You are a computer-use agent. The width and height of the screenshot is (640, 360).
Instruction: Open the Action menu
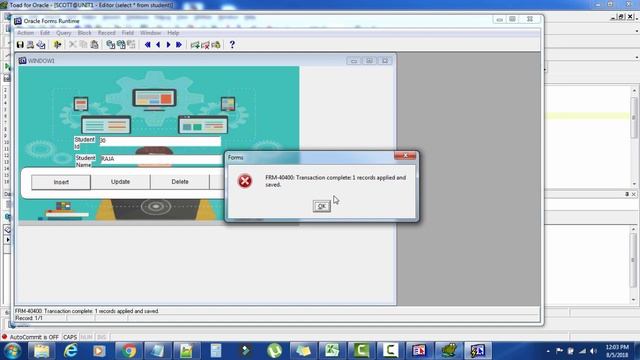[x=25, y=33]
